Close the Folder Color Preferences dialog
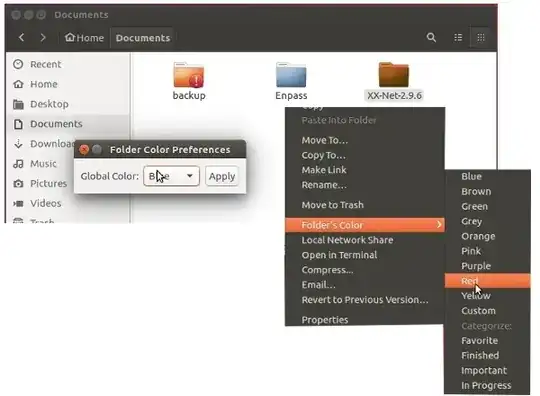 84,149
